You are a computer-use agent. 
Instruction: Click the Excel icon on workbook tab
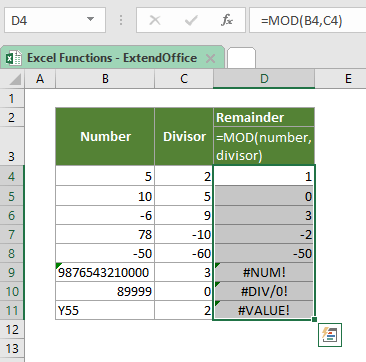point(14,58)
